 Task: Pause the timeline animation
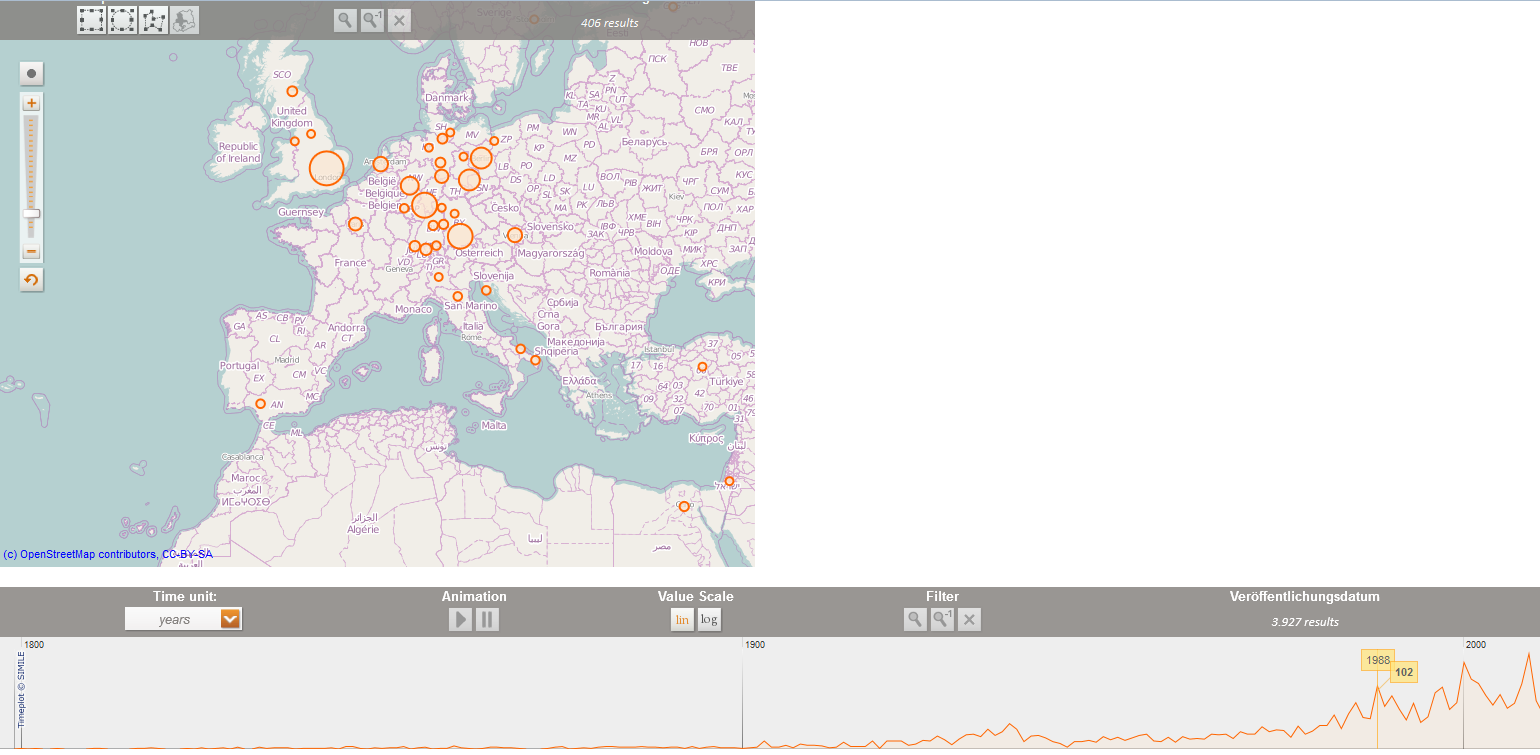click(x=487, y=620)
